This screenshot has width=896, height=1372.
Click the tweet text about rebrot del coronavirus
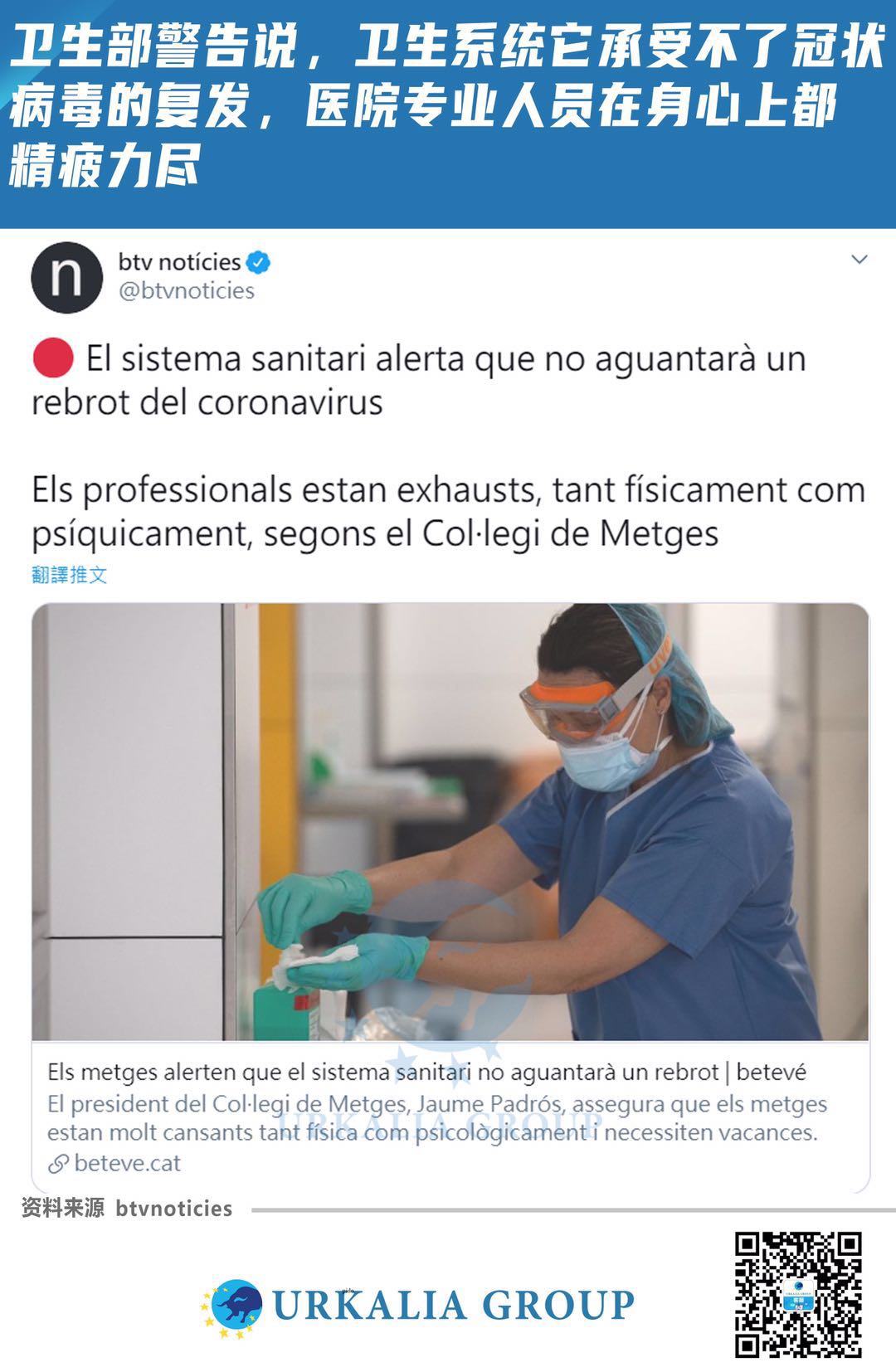pyautogui.click(x=419, y=380)
